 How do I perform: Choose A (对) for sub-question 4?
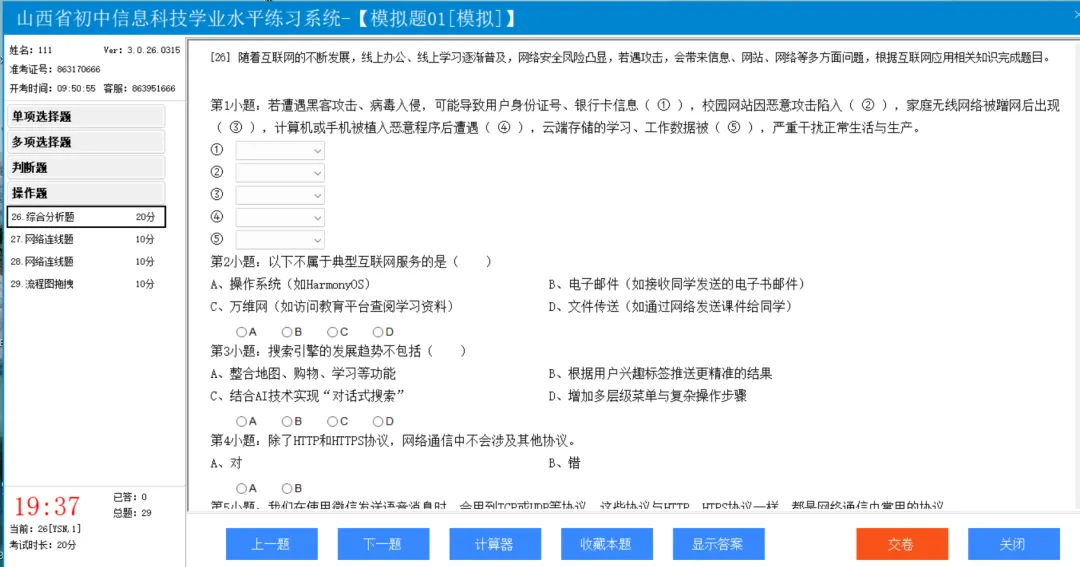pyautogui.click(x=242, y=488)
